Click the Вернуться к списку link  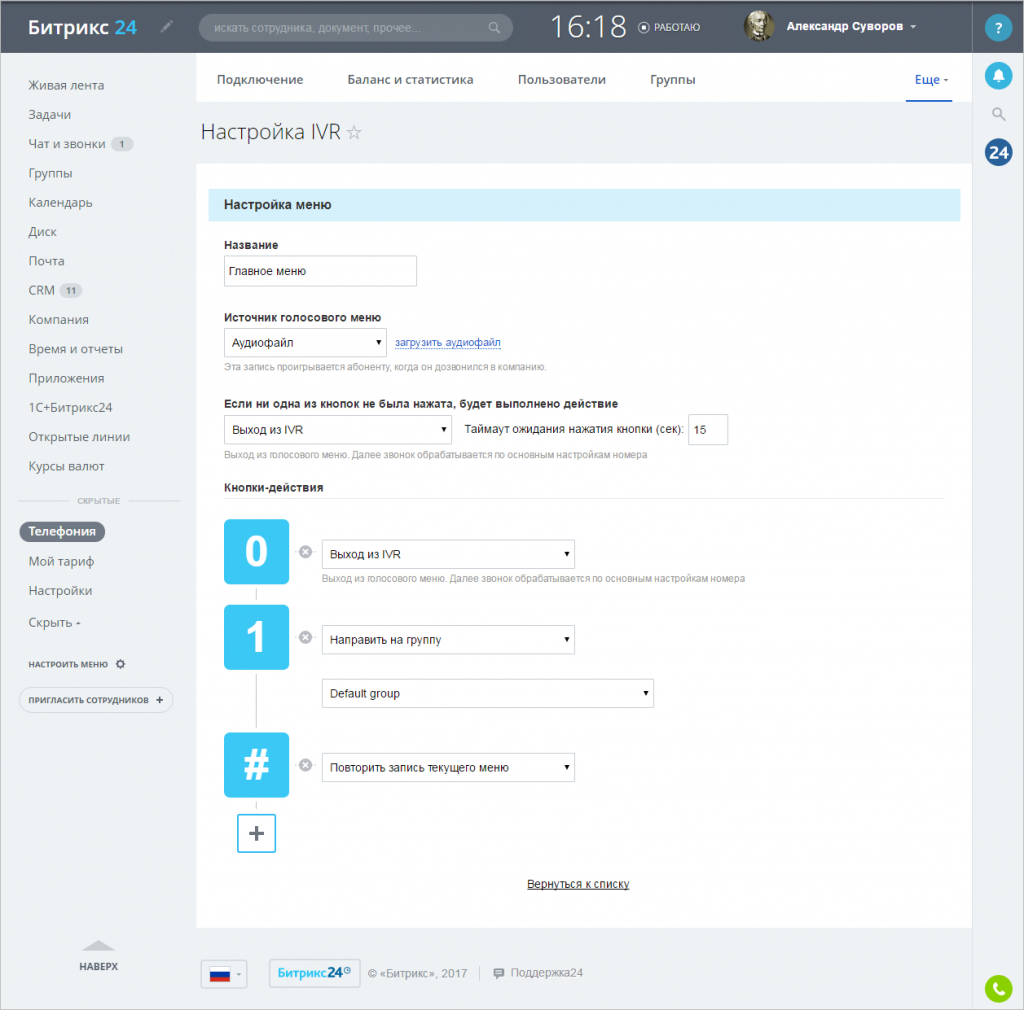[x=578, y=884]
